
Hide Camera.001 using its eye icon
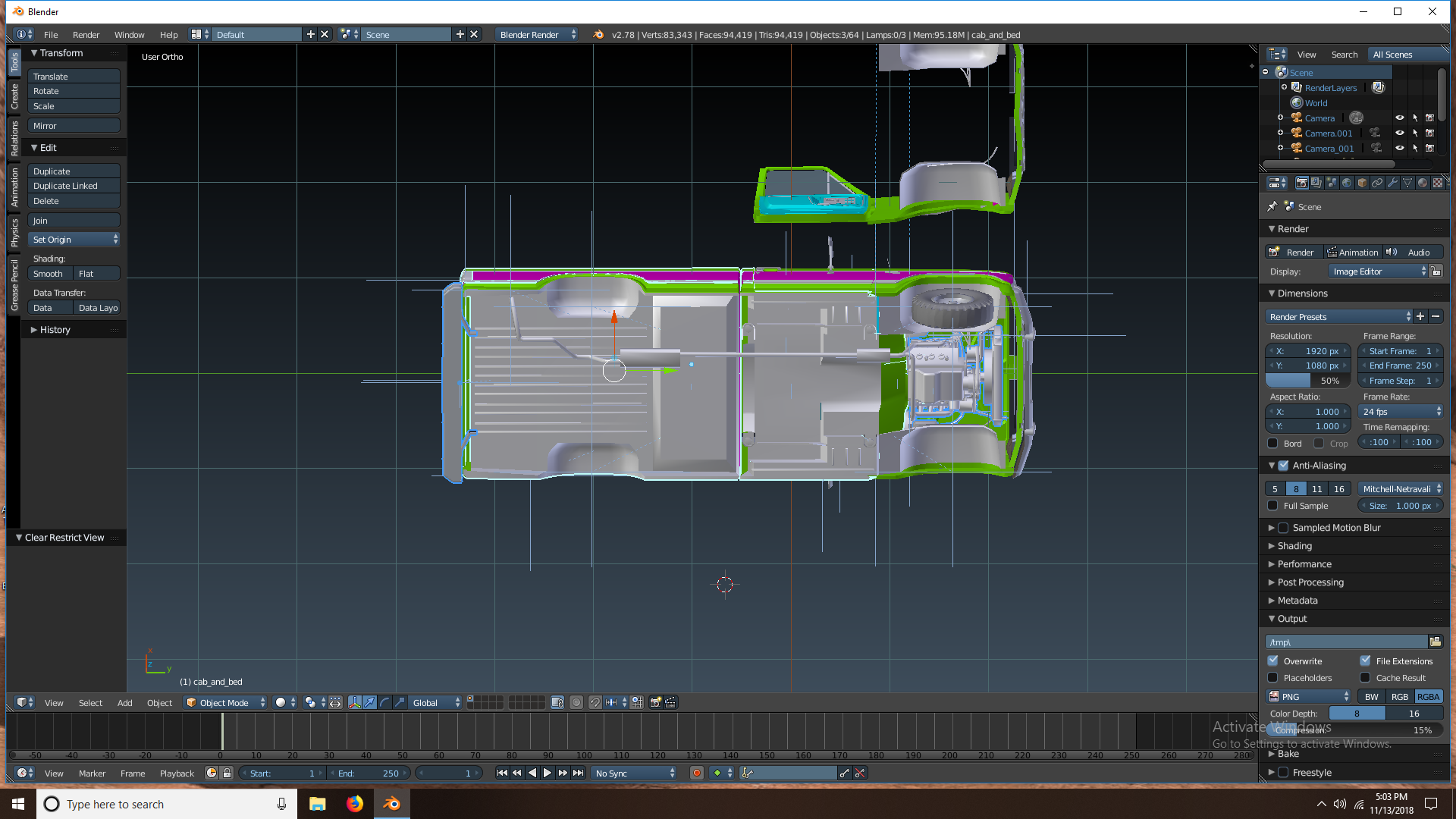[x=1399, y=133]
